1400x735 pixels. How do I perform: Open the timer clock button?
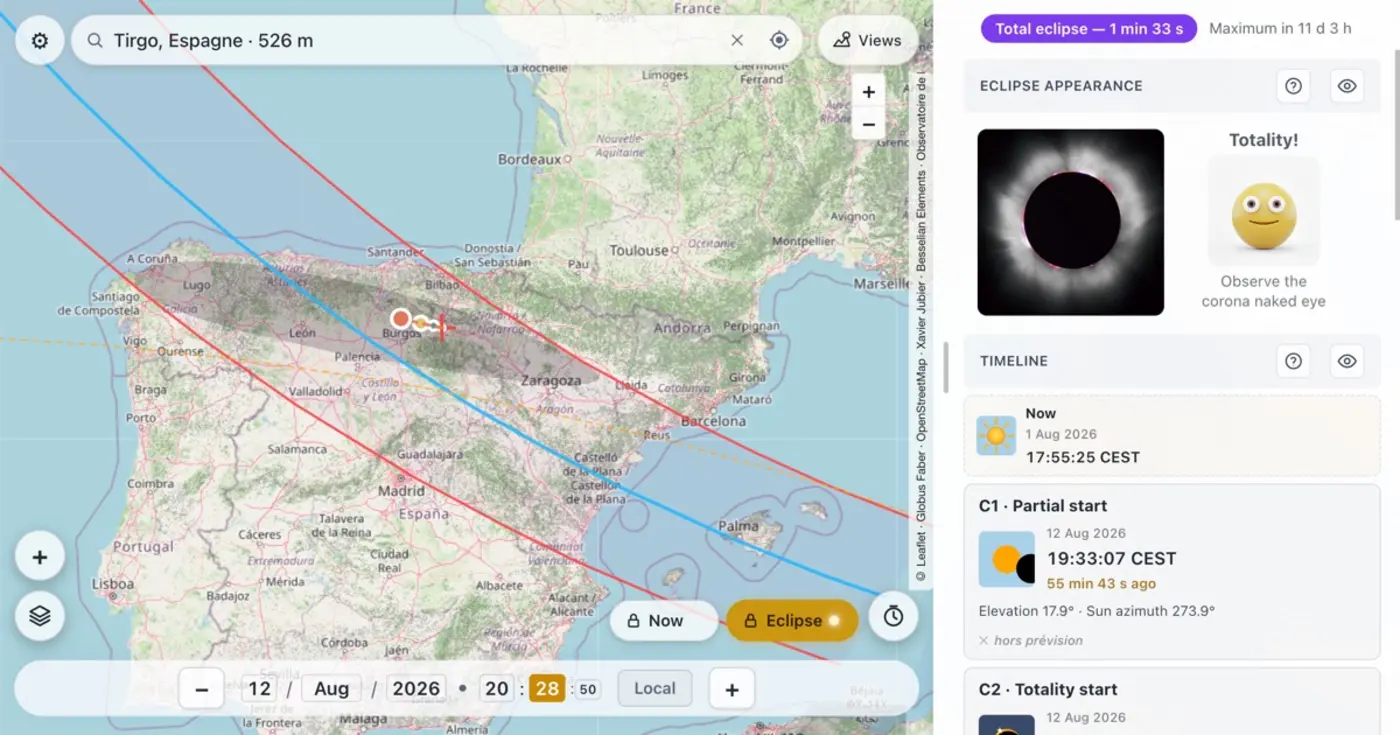(893, 616)
